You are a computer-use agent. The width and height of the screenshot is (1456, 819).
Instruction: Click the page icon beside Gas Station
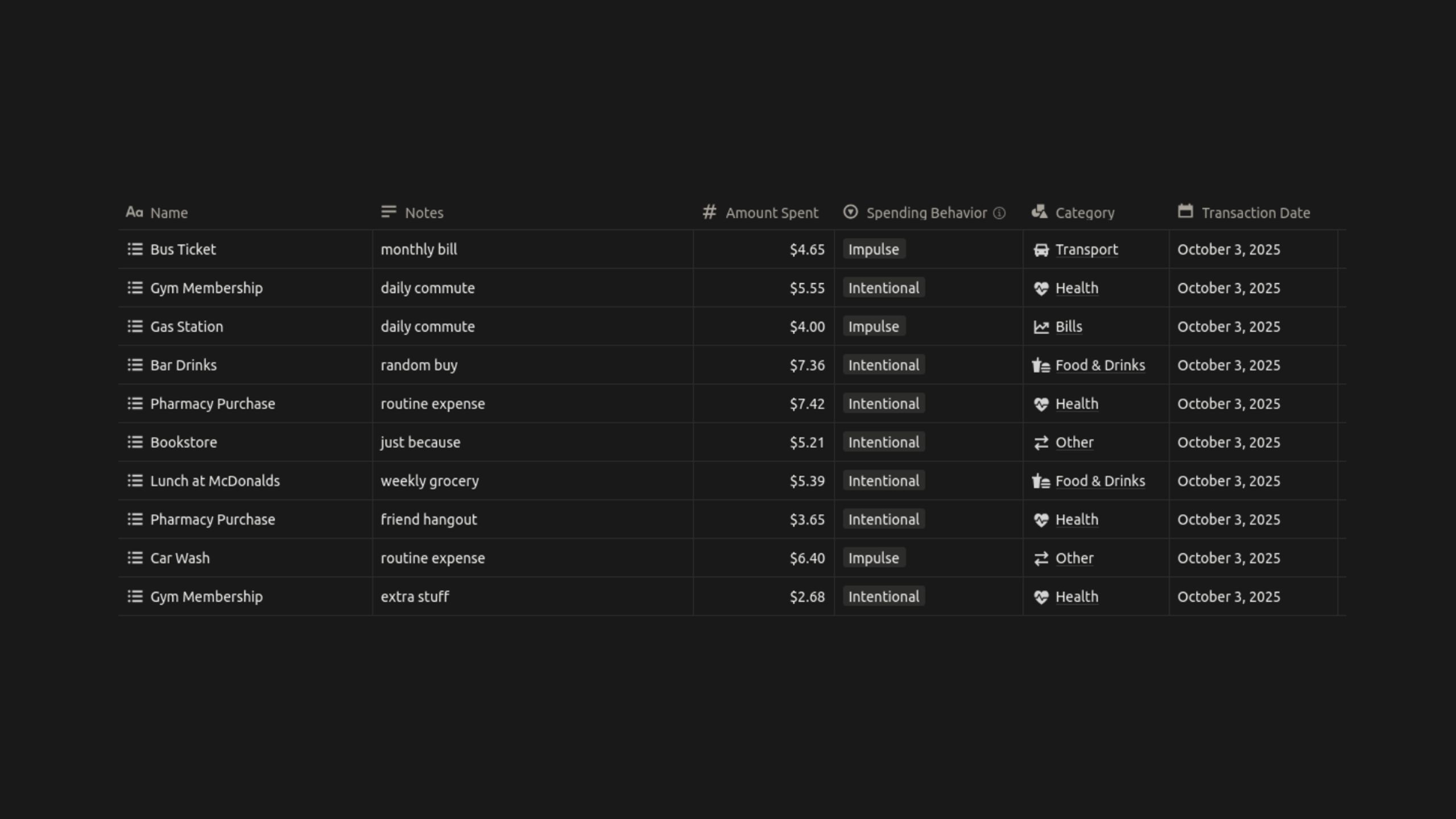tap(135, 326)
